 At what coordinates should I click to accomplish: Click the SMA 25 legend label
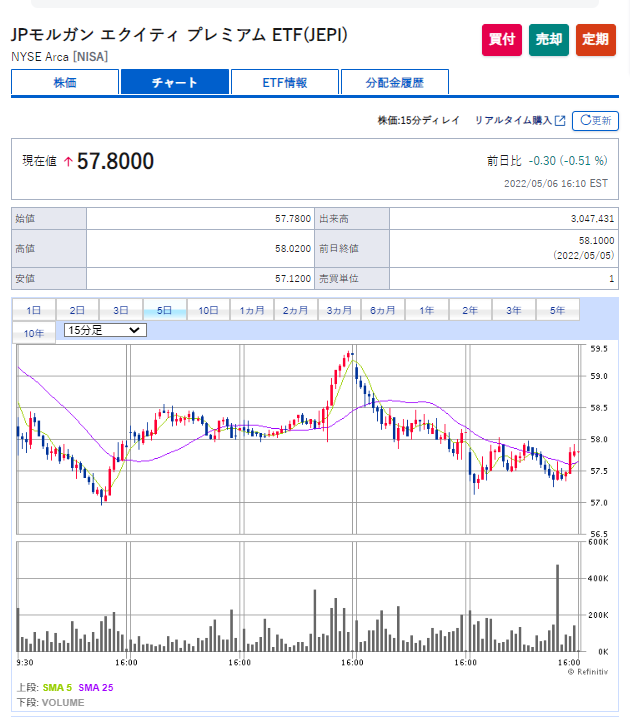pyautogui.click(x=96, y=688)
